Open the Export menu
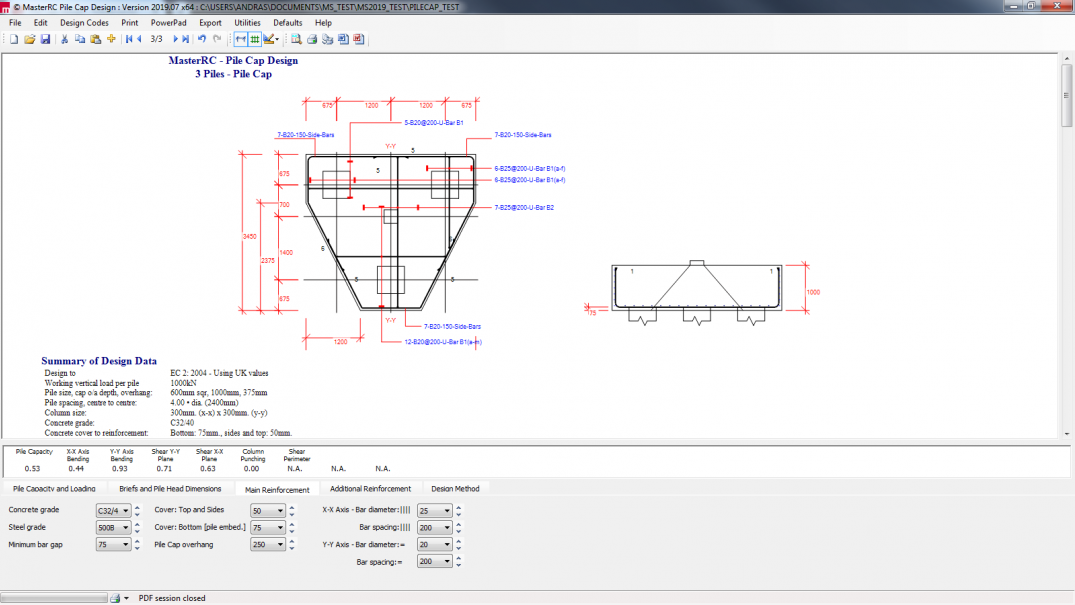This screenshot has width=1075, height=605. pos(210,23)
